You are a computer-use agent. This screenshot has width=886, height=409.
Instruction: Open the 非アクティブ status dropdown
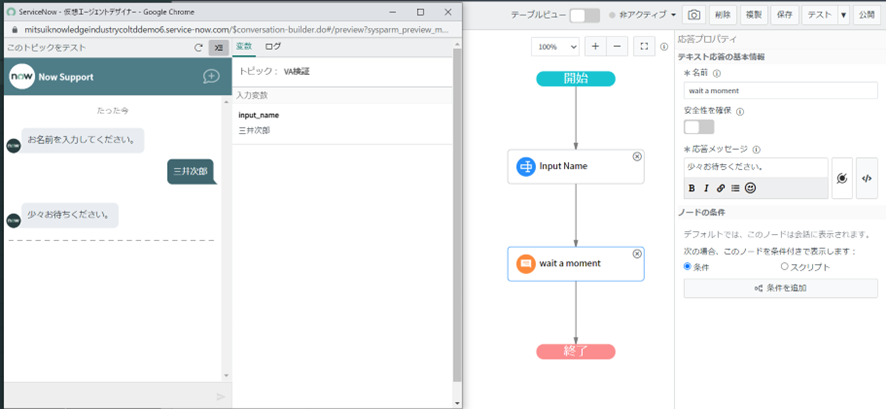[642, 15]
